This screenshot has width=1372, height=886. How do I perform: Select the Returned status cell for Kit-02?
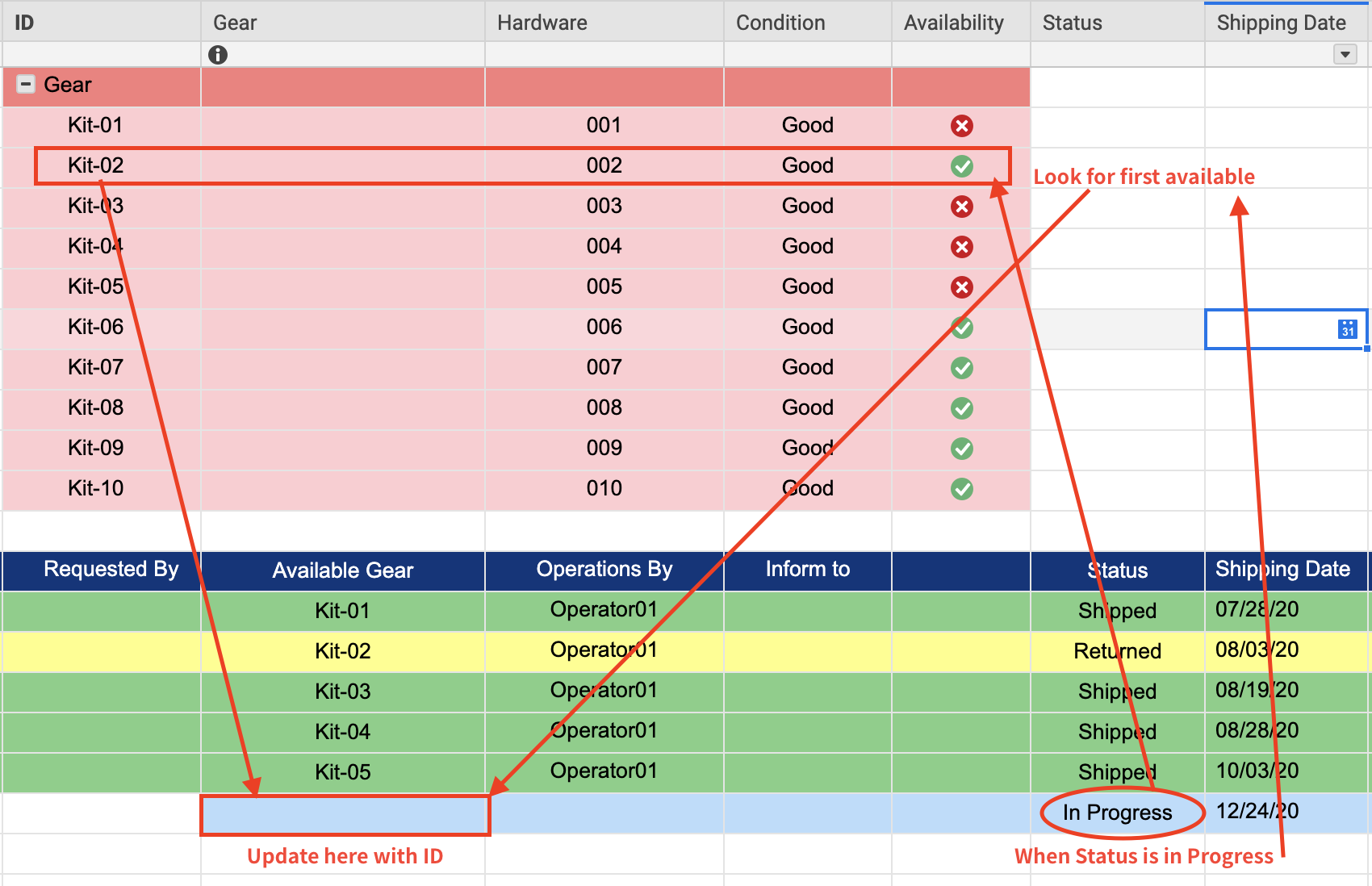point(1117,650)
